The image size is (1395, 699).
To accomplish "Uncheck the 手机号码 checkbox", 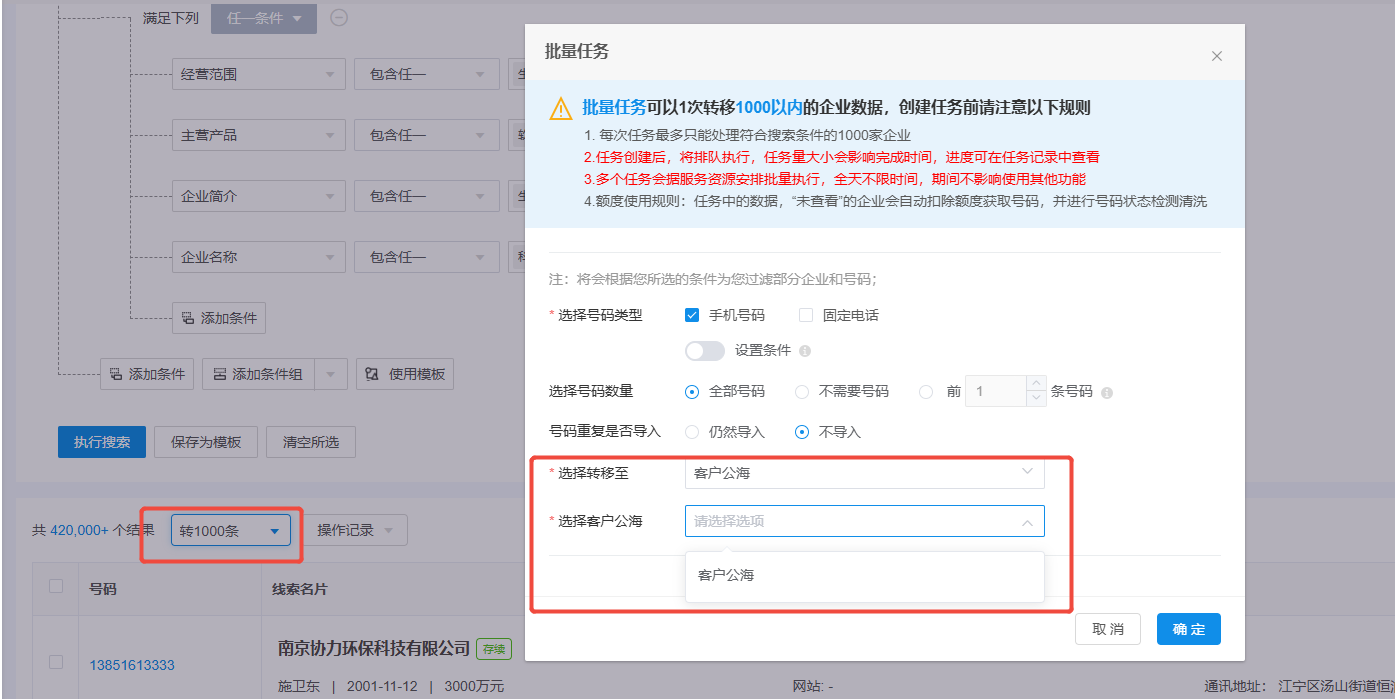I will point(692,315).
